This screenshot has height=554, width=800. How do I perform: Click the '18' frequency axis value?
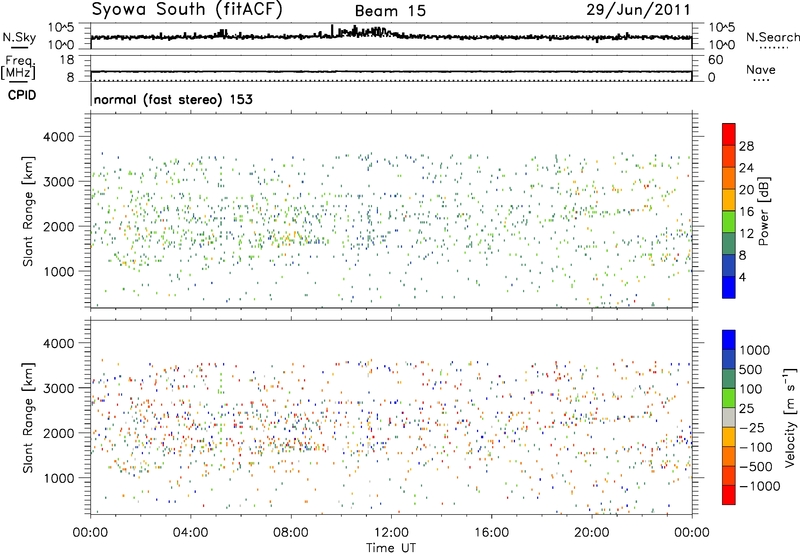[x=66, y=60]
